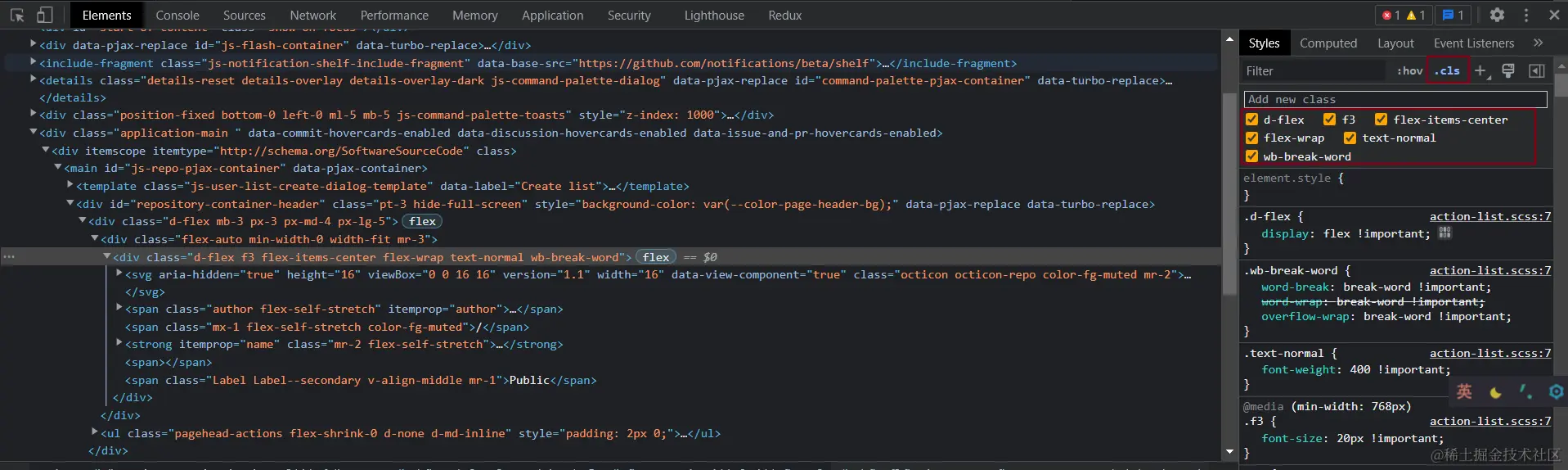Expand the ul pagehead-actions node
Image resolution: width=1568 pixels, height=470 pixels.
[95, 432]
